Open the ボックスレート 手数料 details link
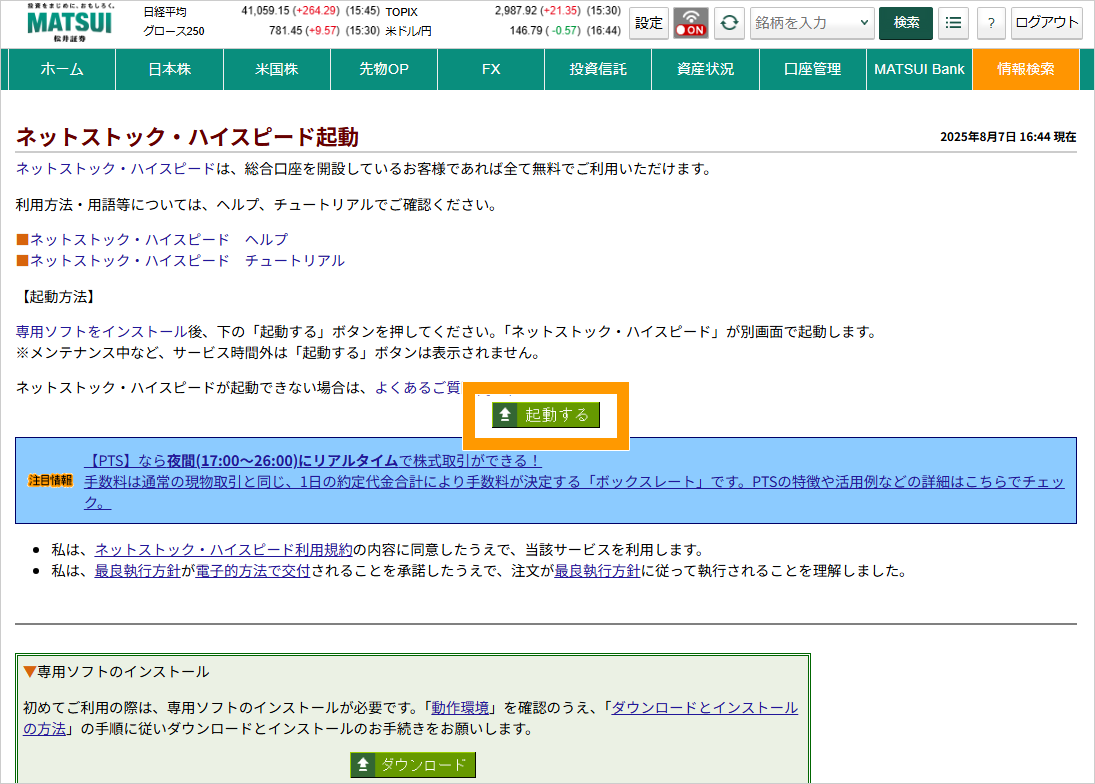 [574, 492]
